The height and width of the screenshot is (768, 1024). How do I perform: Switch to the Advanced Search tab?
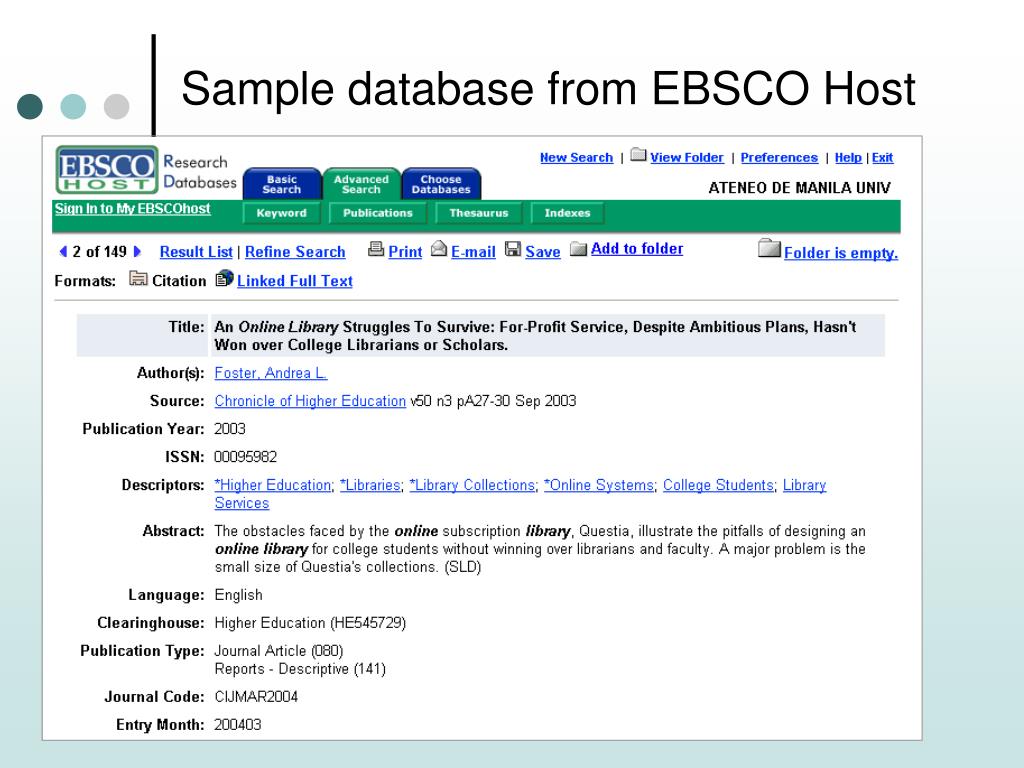(x=361, y=184)
